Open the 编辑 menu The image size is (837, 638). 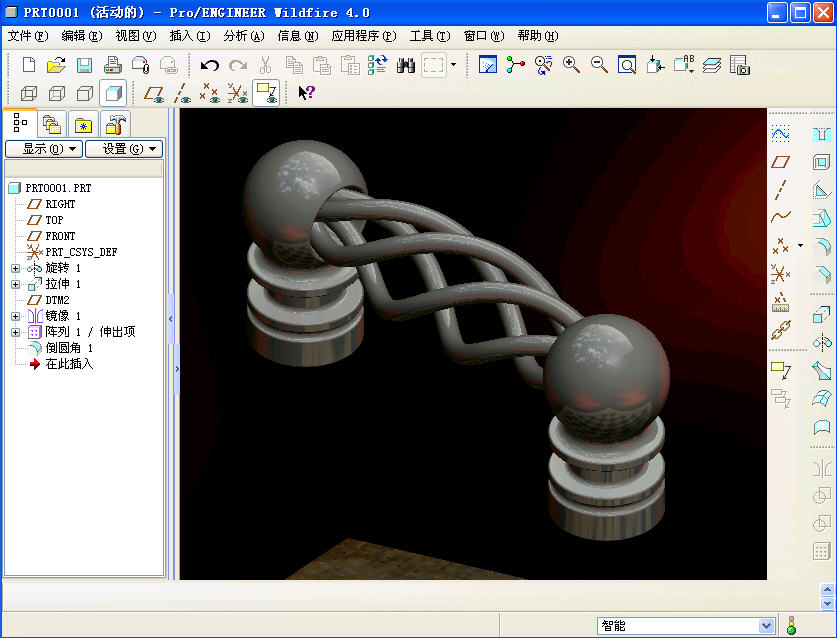pyautogui.click(x=82, y=36)
